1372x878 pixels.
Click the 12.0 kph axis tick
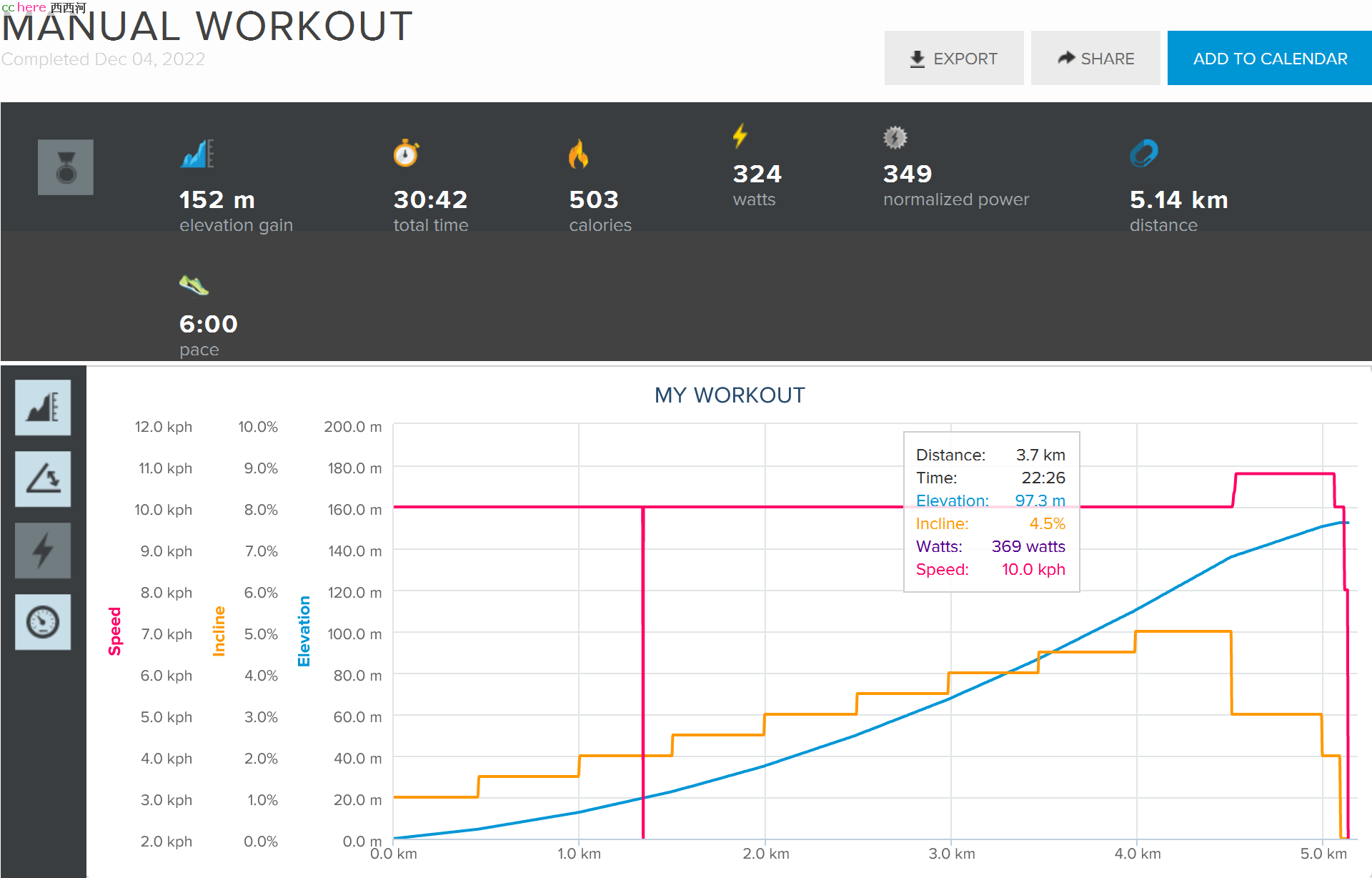pos(163,427)
